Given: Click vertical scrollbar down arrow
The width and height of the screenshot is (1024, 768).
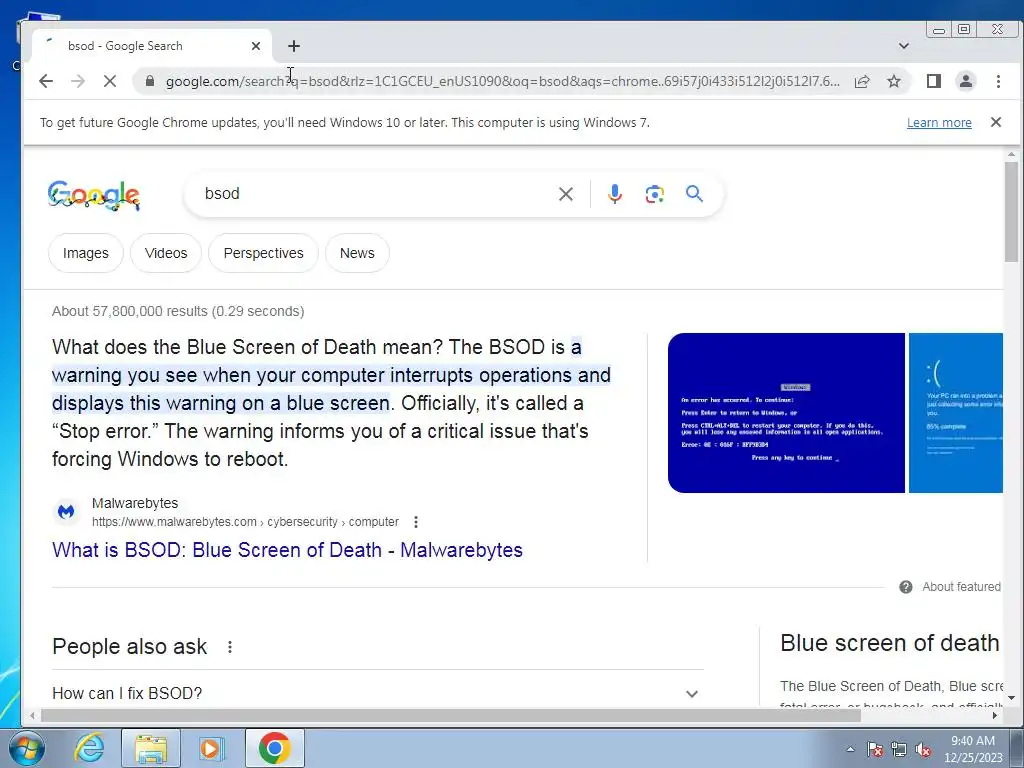Looking at the screenshot, I should click(x=1011, y=698).
